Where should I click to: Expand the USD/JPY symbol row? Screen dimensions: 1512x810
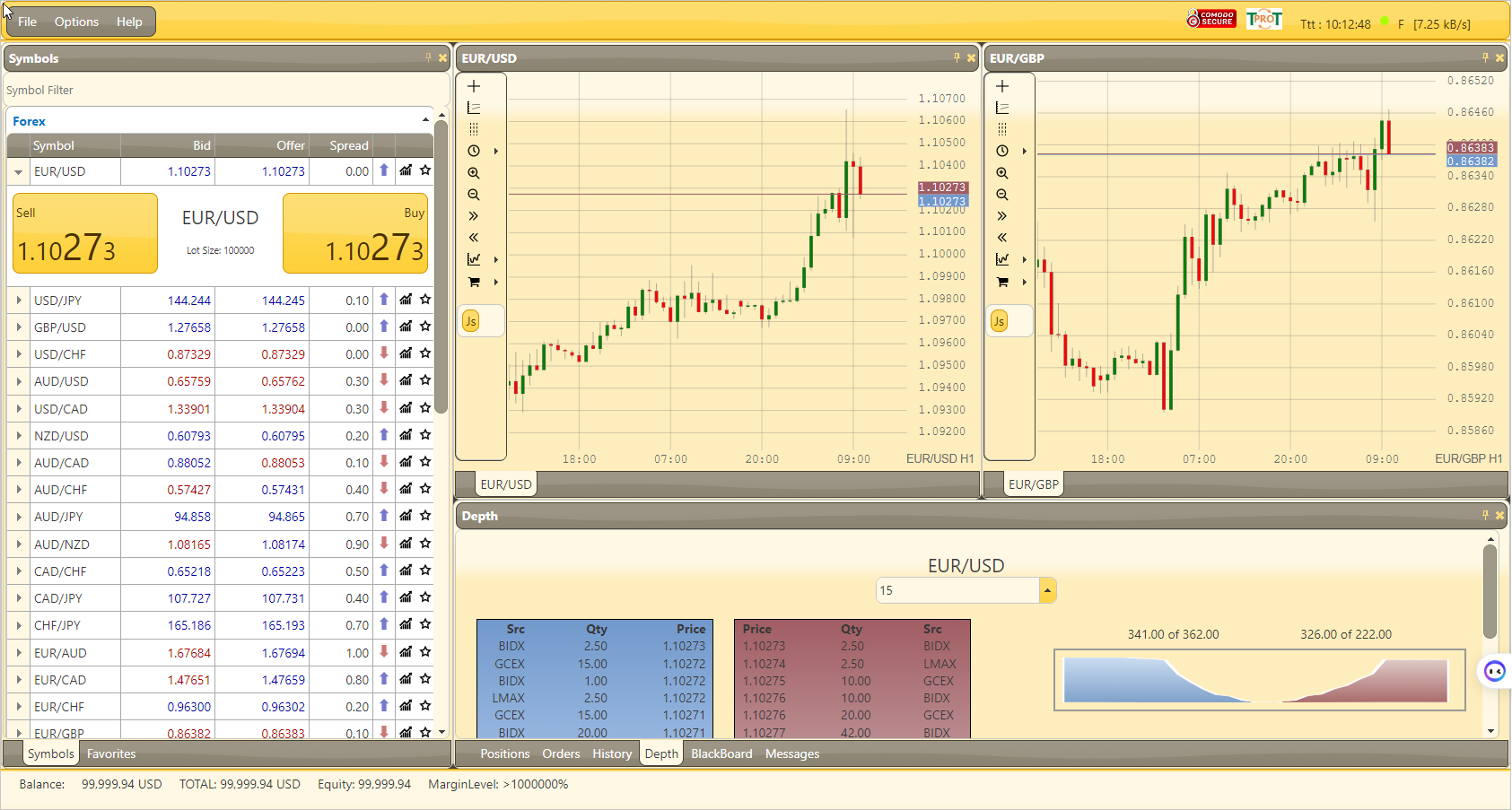[x=18, y=300]
